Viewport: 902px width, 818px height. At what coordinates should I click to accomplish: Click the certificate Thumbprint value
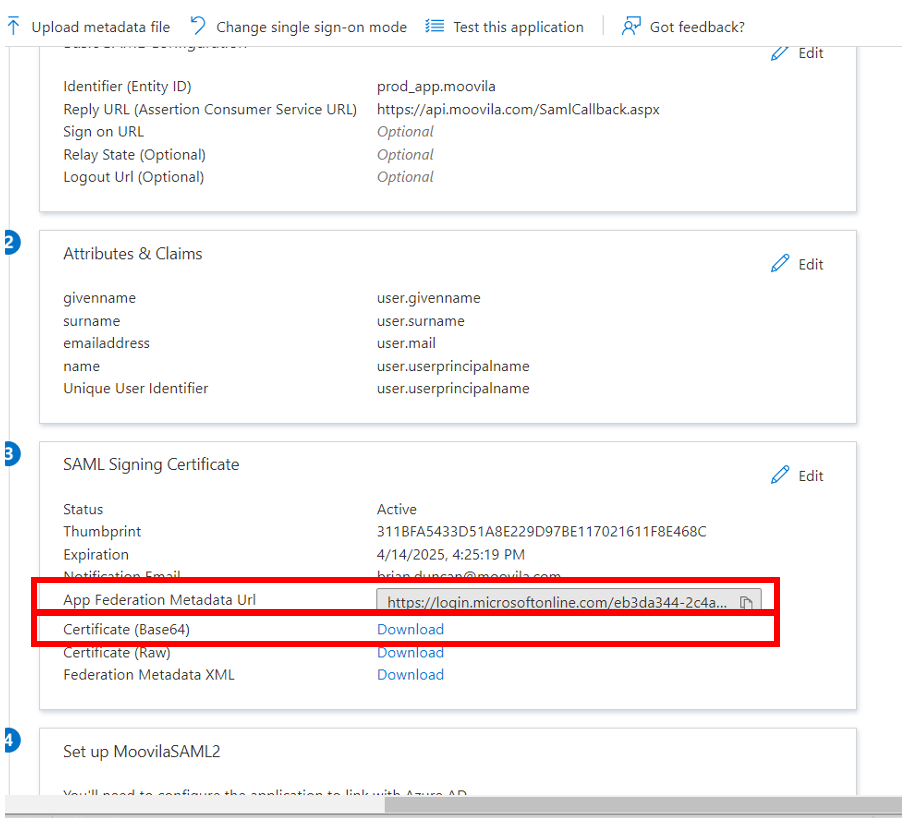pos(541,532)
